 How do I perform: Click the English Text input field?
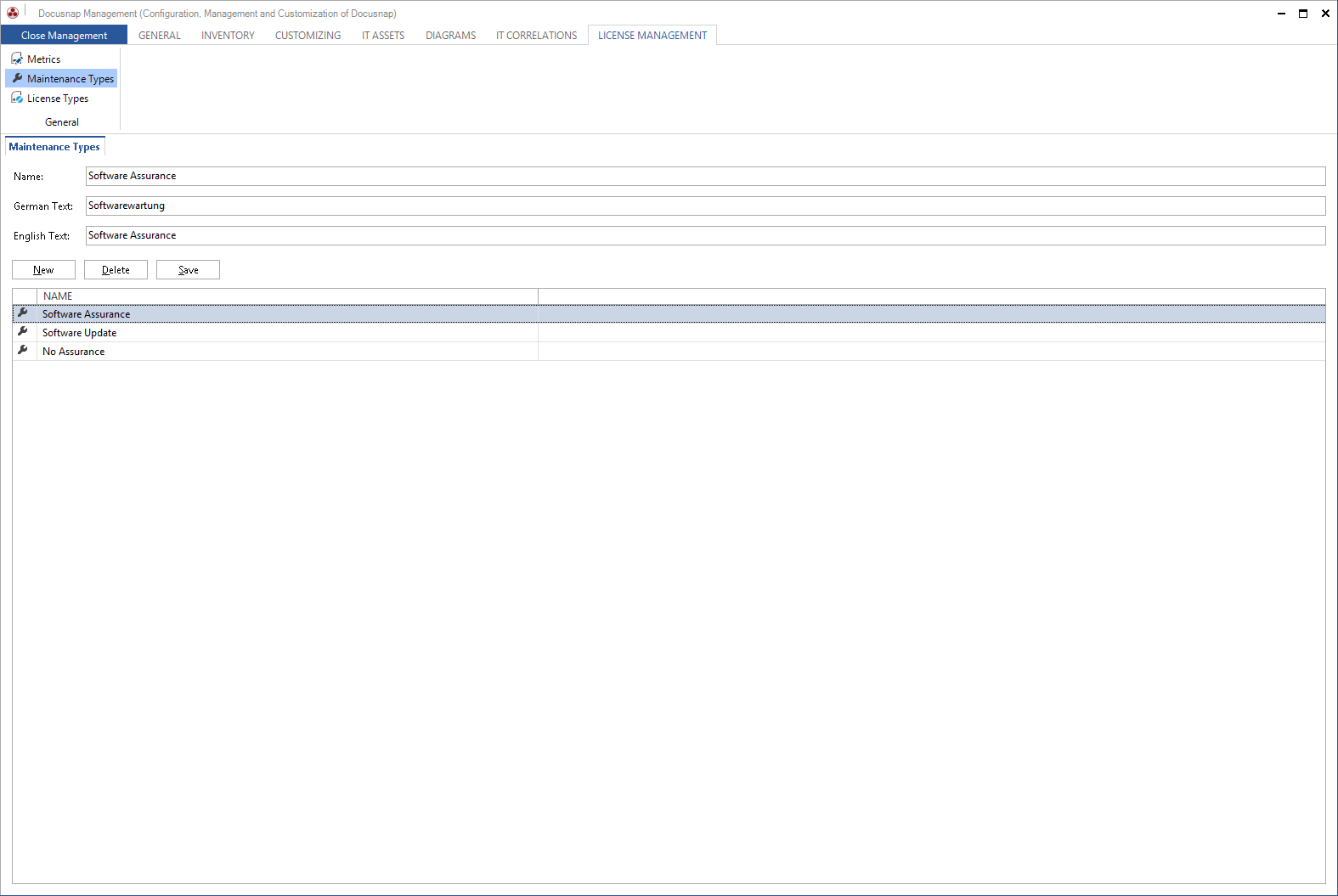pyautogui.click(x=705, y=235)
